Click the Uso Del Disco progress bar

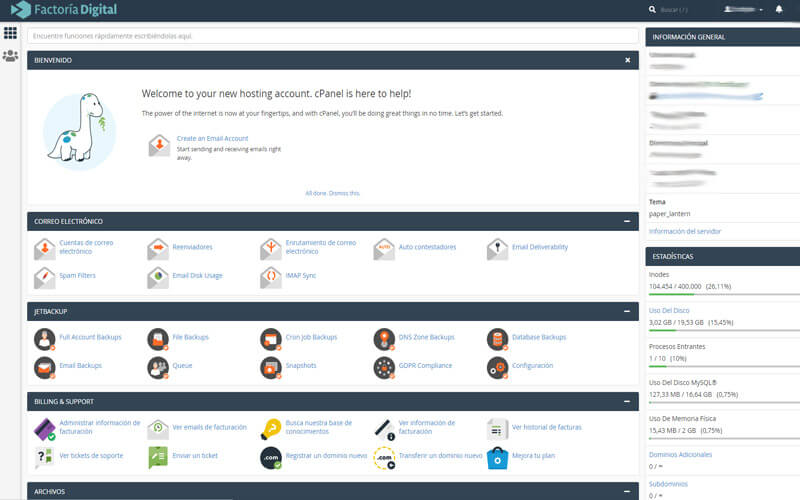(x=724, y=331)
